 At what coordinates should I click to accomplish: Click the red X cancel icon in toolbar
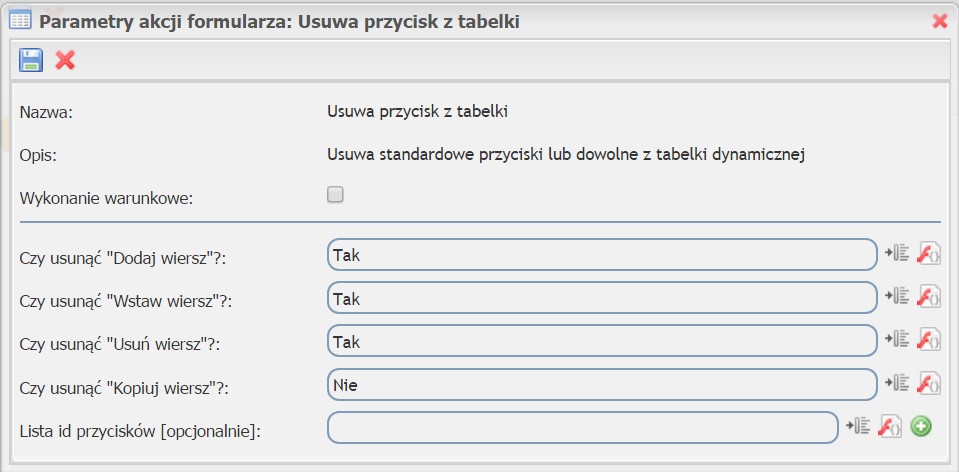click(x=65, y=60)
